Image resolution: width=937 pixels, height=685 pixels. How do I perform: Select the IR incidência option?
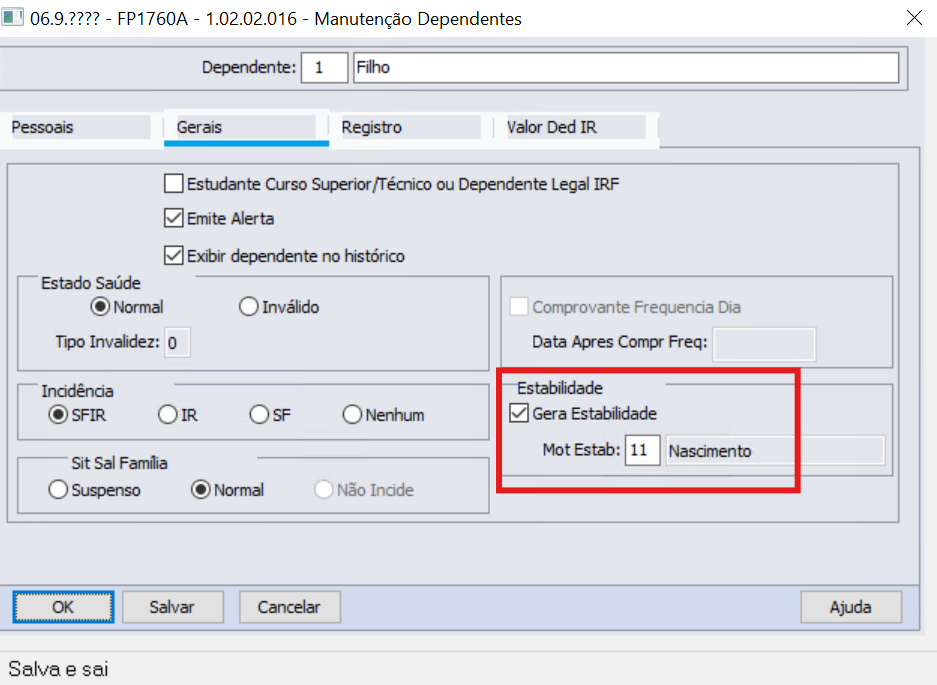tap(167, 414)
